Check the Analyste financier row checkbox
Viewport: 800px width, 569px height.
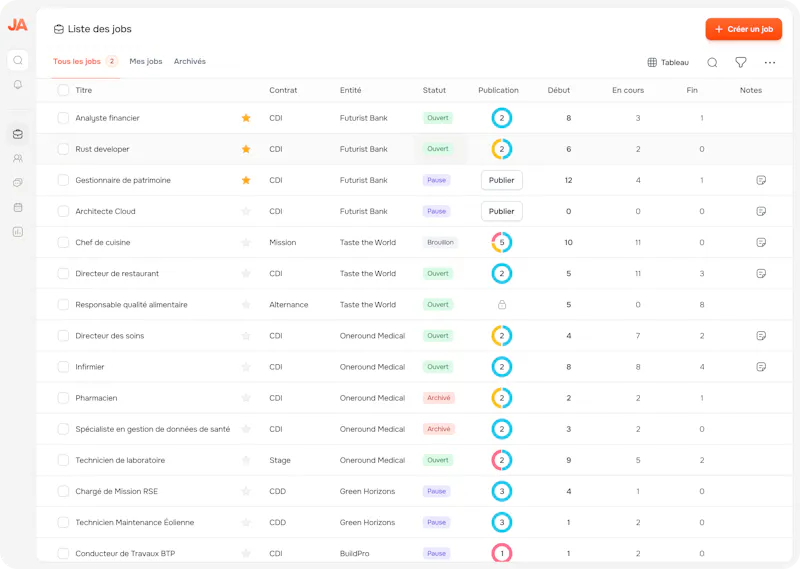[x=63, y=118]
